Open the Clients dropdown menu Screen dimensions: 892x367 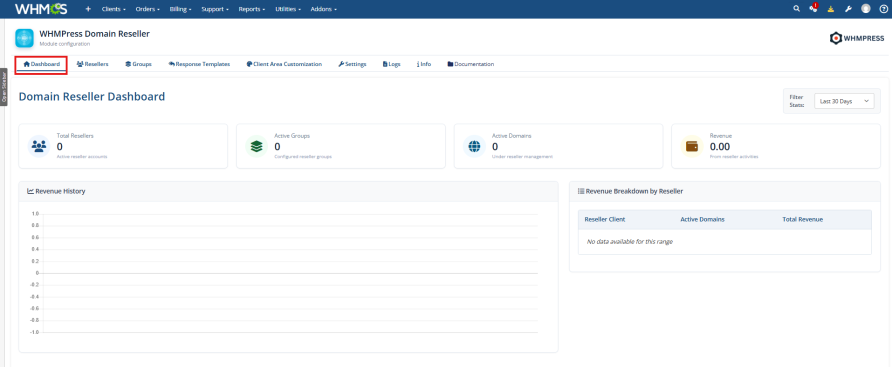point(113,9)
